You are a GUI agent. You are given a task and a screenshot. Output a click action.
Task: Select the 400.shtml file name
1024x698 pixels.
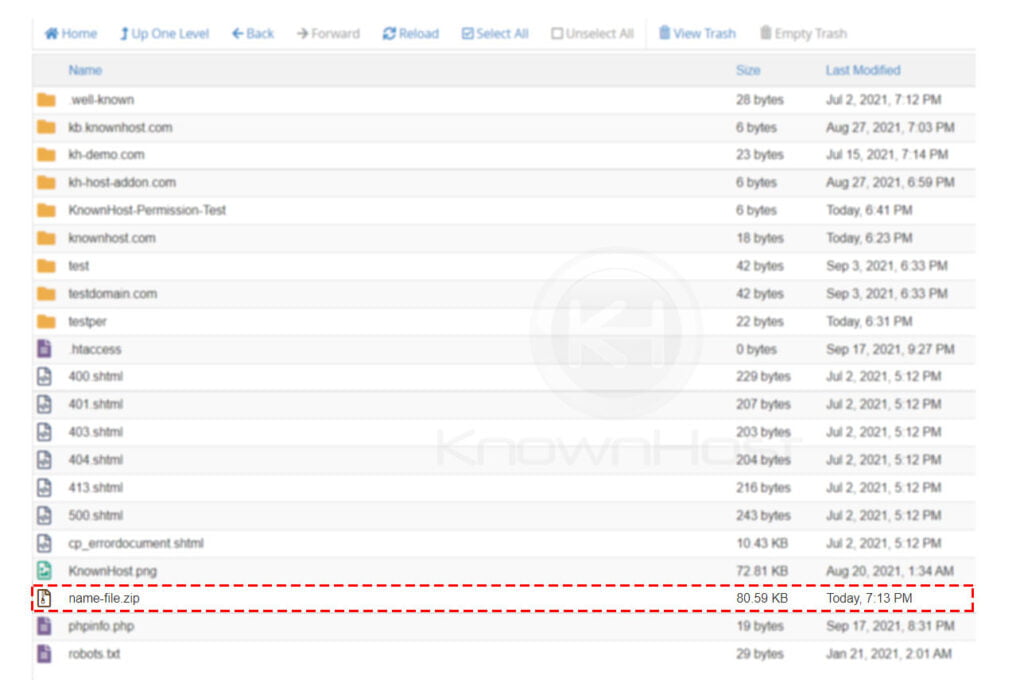pyautogui.click(x=95, y=376)
